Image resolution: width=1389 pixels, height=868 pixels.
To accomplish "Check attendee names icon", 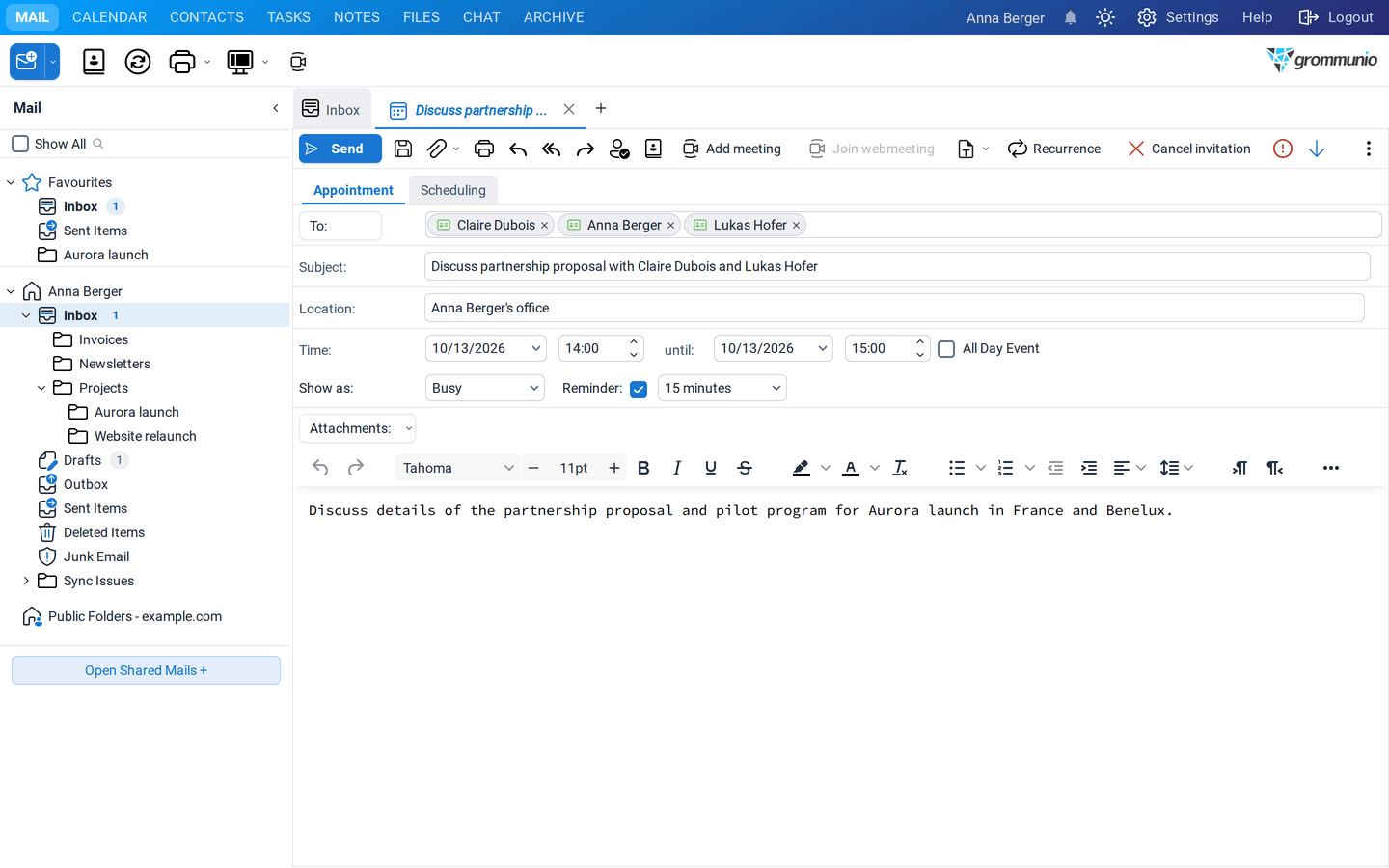I will (x=619, y=149).
